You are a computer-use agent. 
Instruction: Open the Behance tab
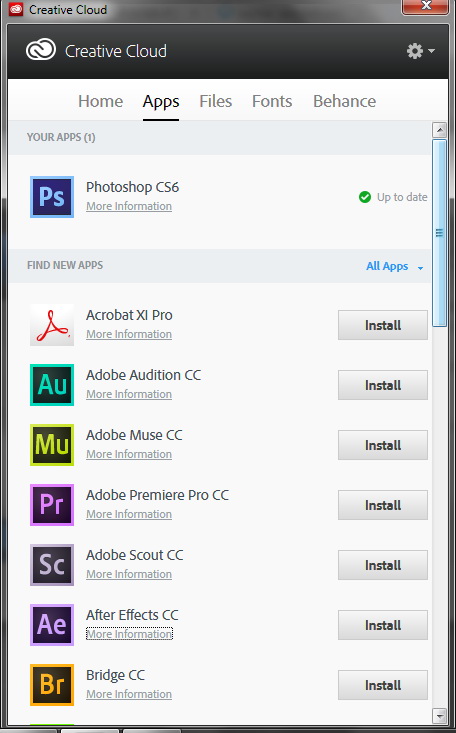345,101
